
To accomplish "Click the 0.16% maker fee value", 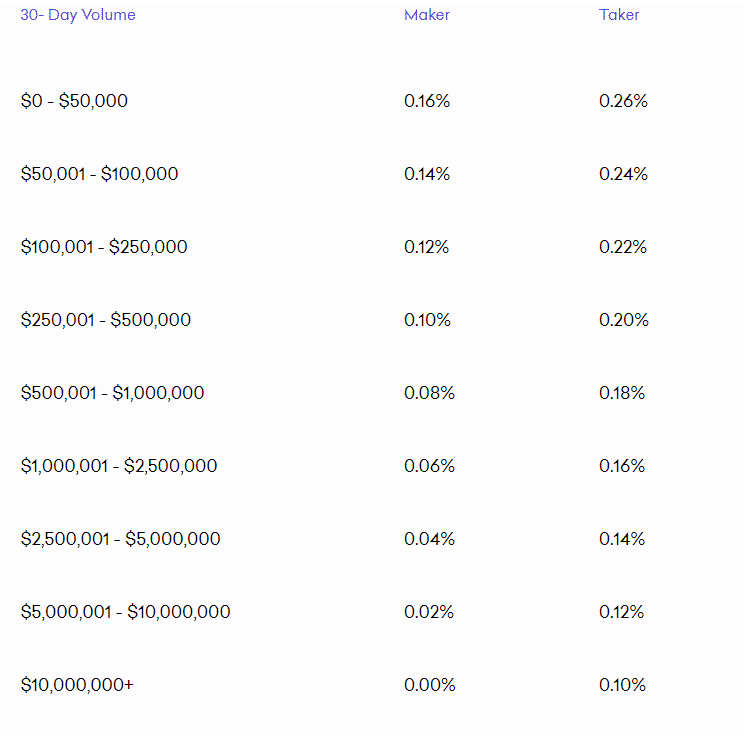I will coord(427,101).
